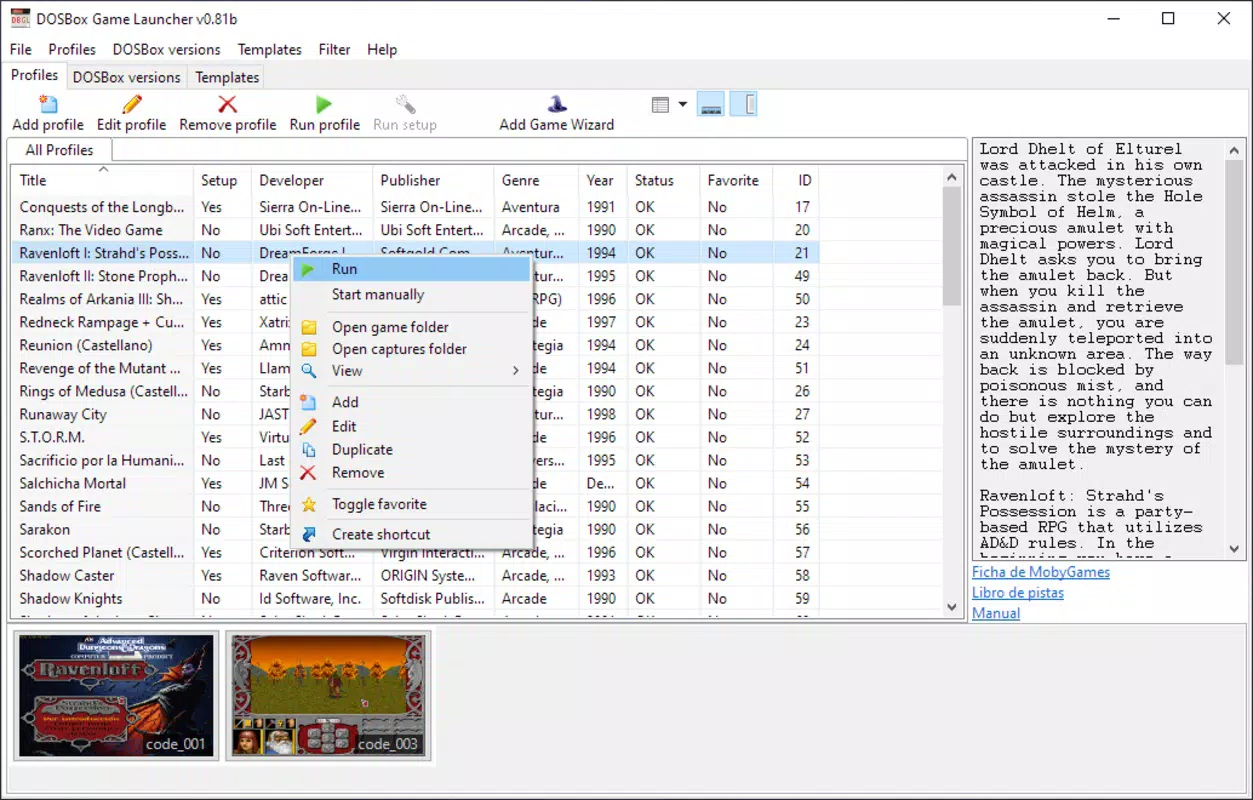The image size is (1253, 800).
Task: Select the Salchicha Mortal row
Action: 415,483
